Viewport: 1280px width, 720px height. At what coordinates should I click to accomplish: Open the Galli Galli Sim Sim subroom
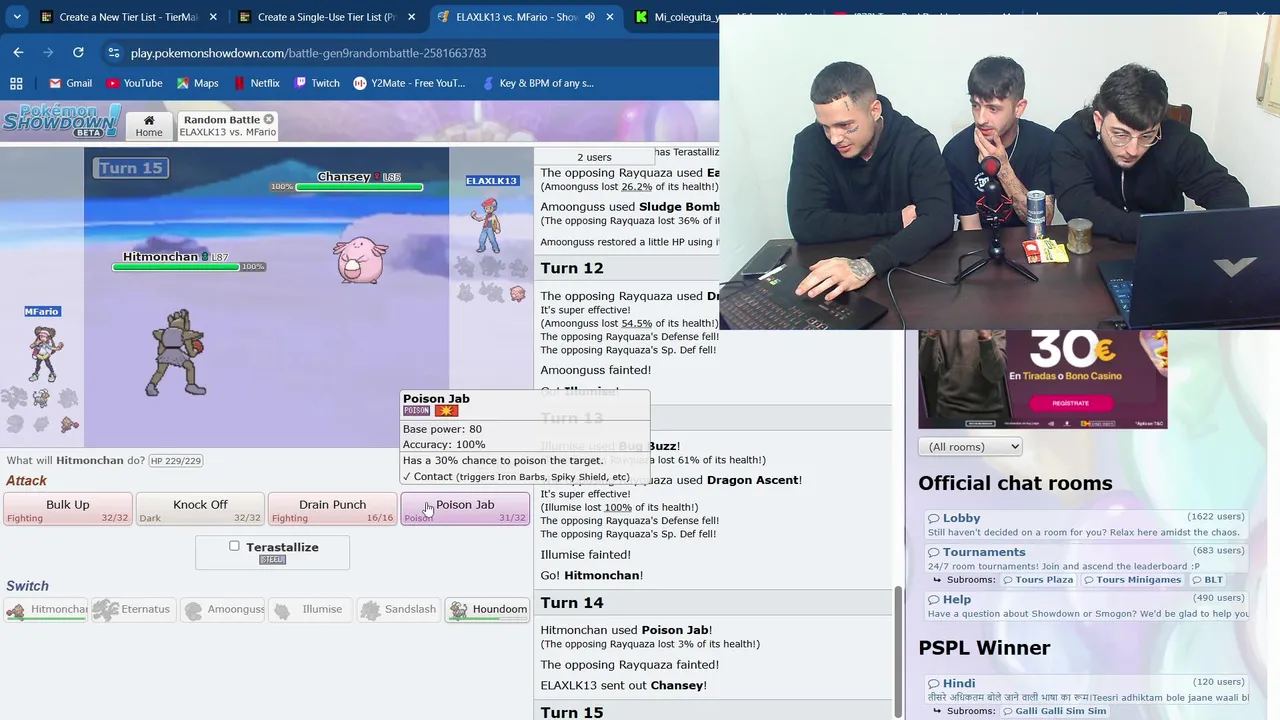click(x=1054, y=711)
